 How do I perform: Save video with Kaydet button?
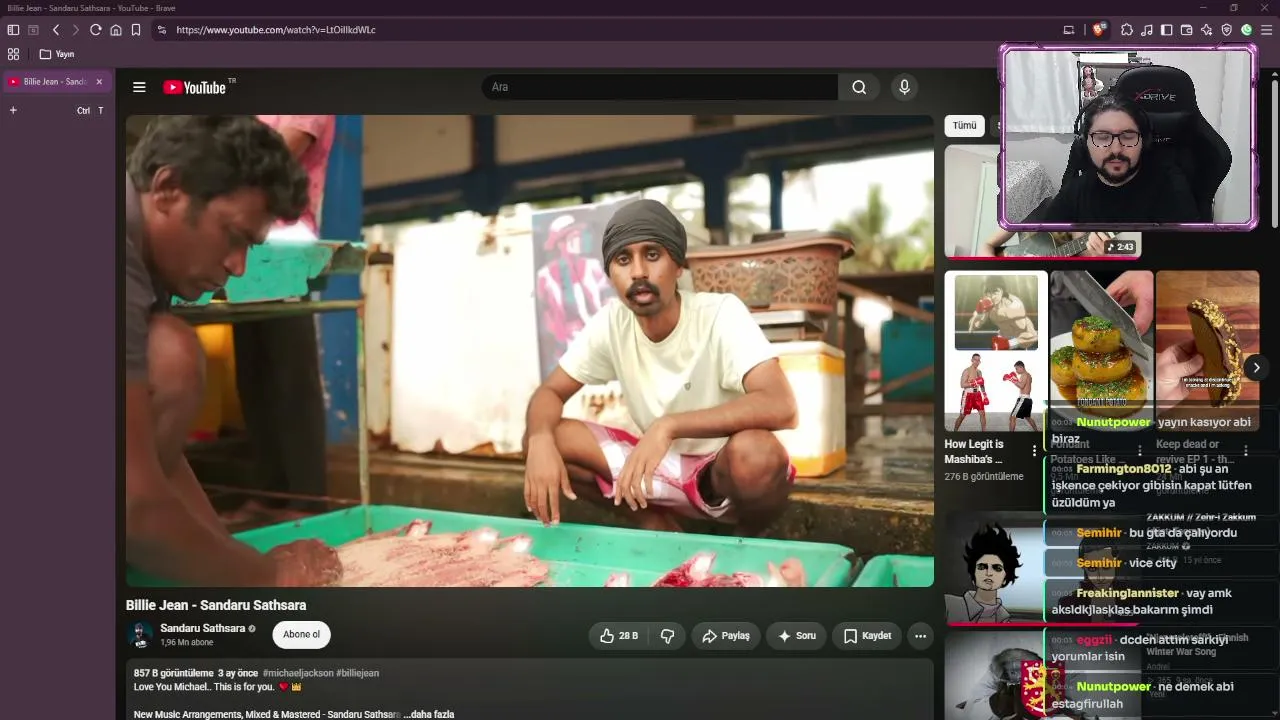pos(867,636)
